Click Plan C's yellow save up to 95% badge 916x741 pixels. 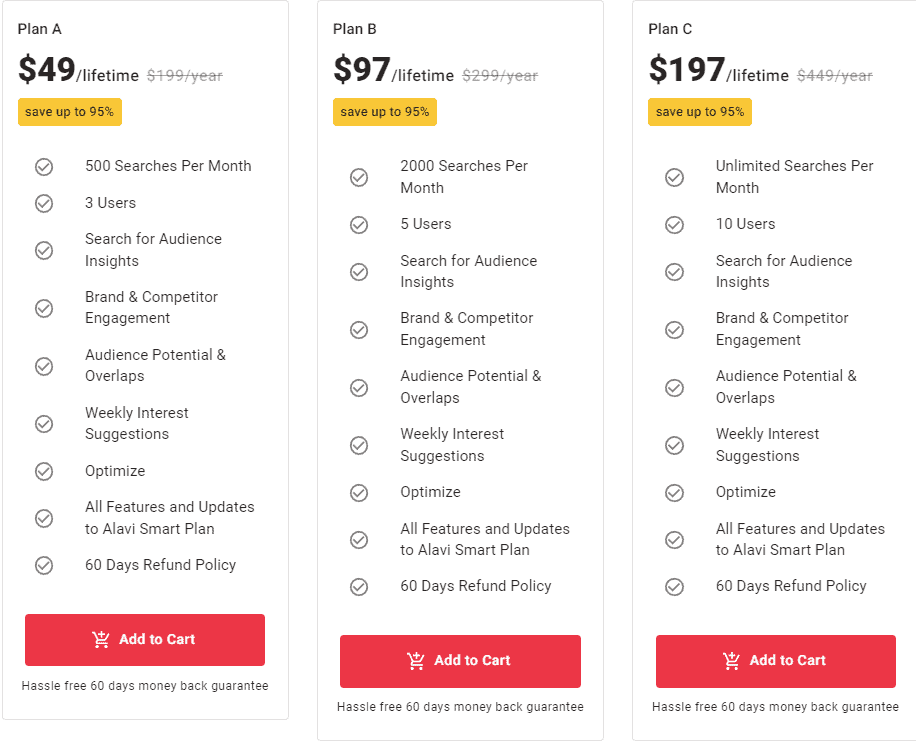(x=700, y=112)
